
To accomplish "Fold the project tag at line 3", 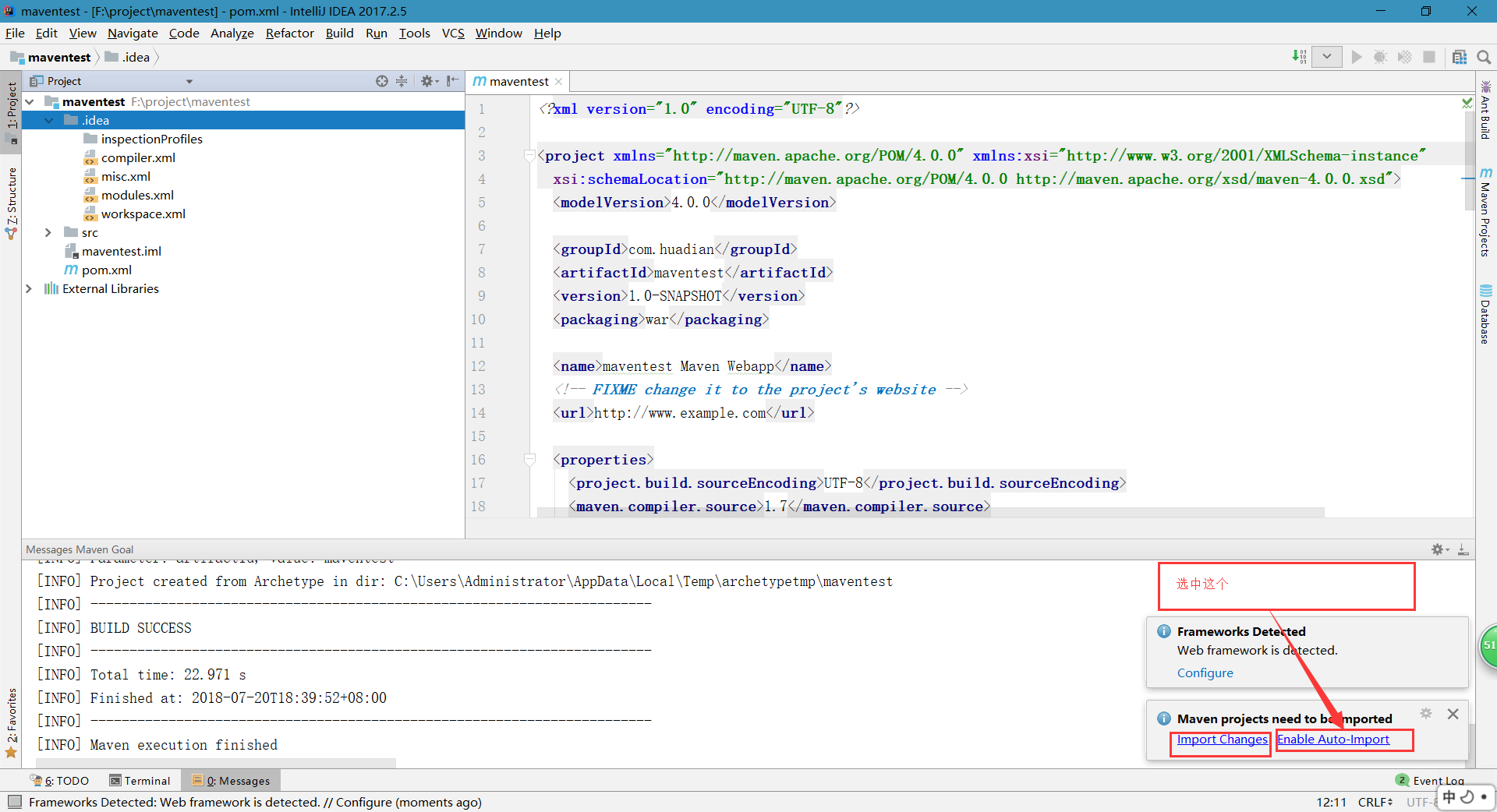I will tap(529, 156).
